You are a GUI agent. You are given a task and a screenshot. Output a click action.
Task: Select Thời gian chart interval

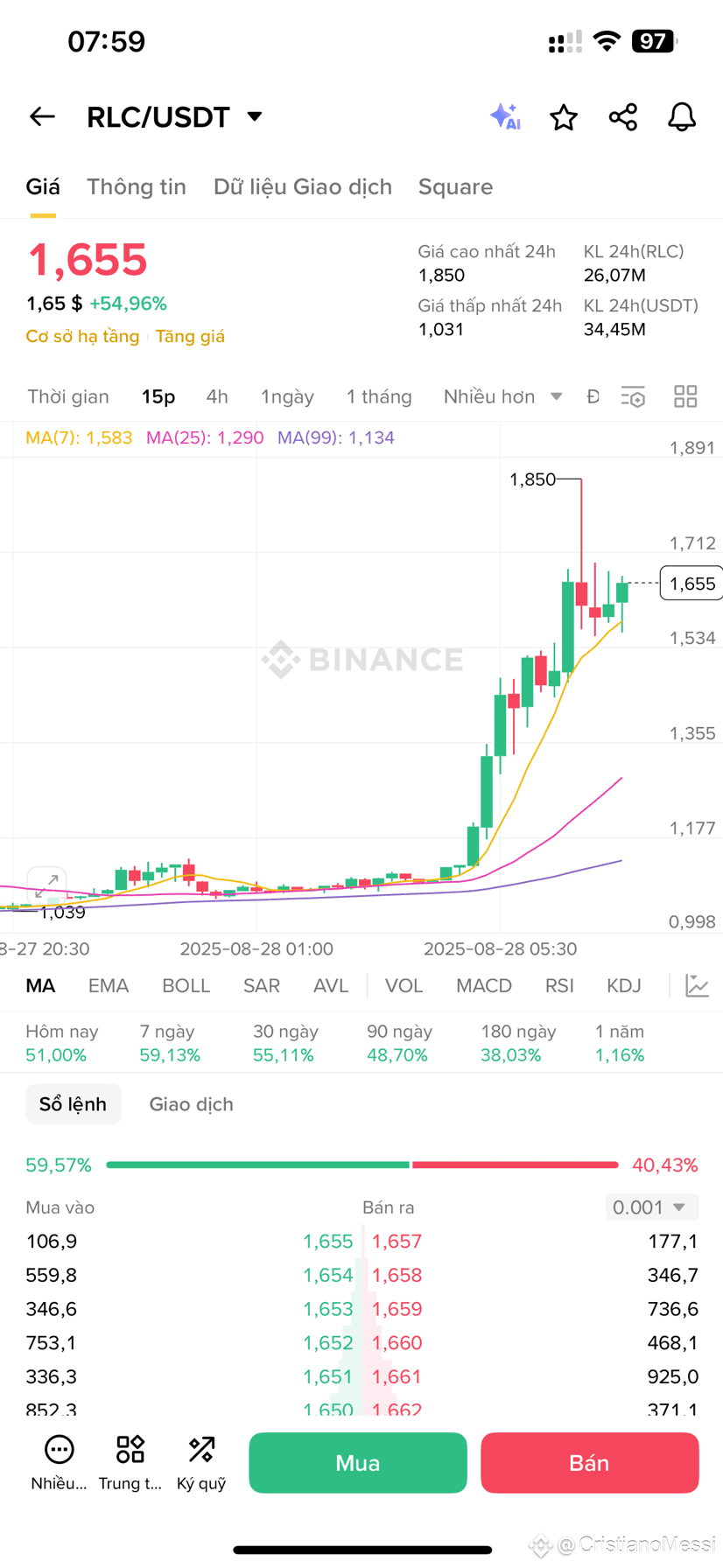pyautogui.click(x=68, y=396)
